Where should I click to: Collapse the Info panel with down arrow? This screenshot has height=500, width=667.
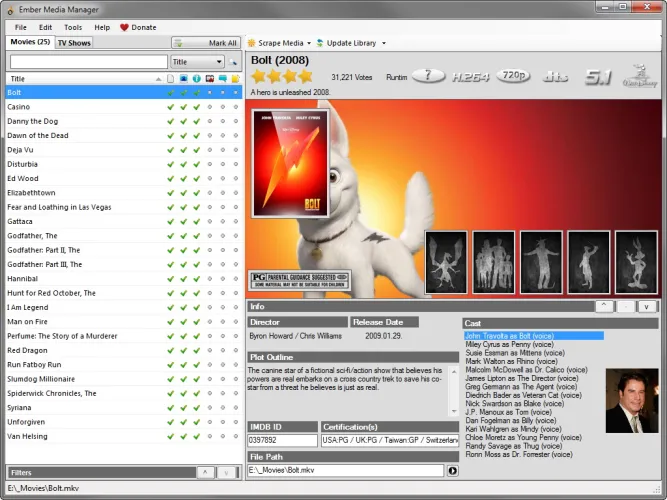[646, 306]
